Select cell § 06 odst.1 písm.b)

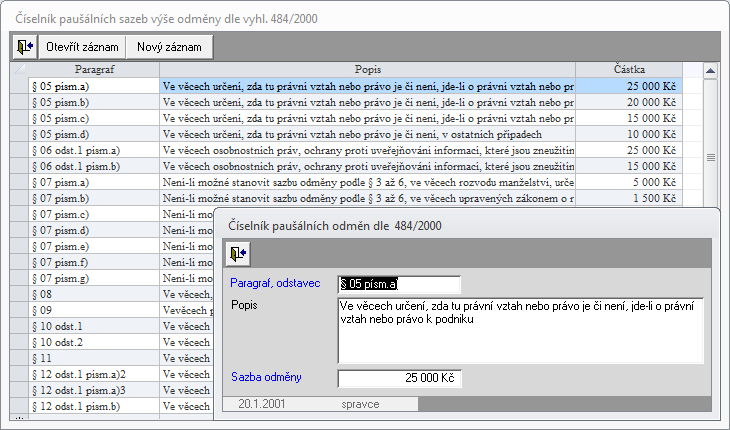[94, 166]
